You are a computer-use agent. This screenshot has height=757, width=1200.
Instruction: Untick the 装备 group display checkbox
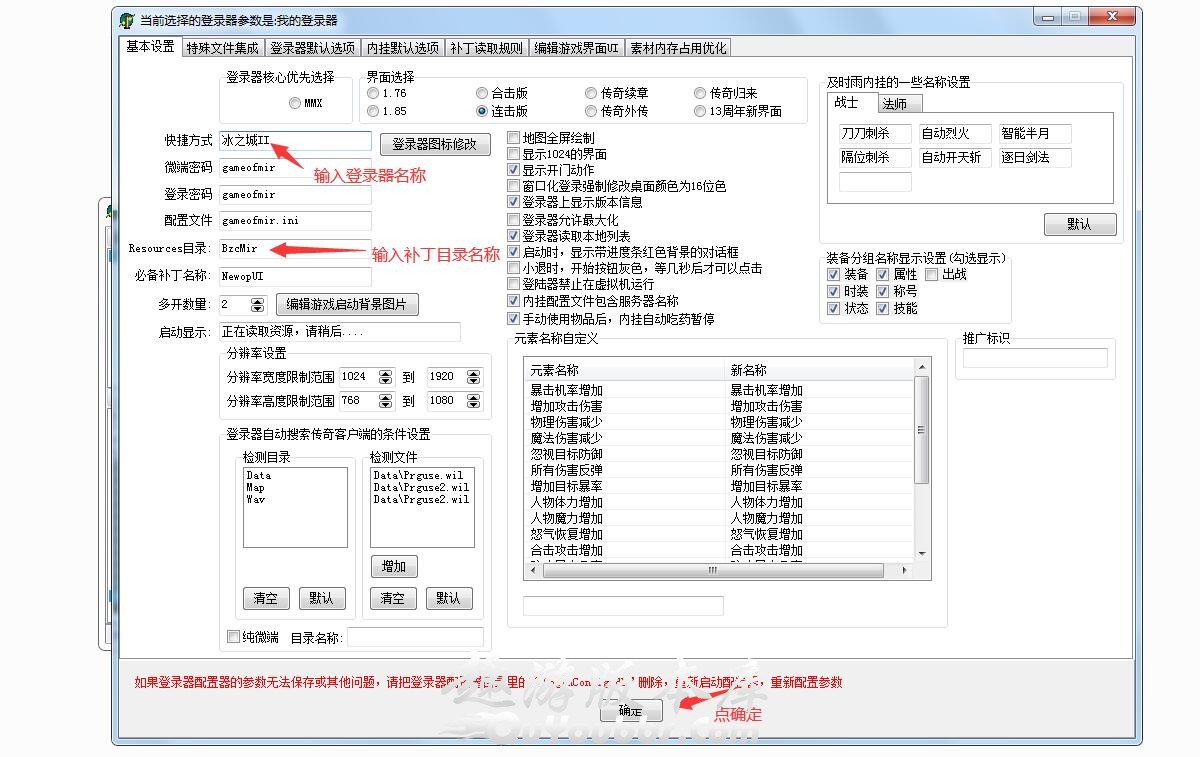pos(834,274)
